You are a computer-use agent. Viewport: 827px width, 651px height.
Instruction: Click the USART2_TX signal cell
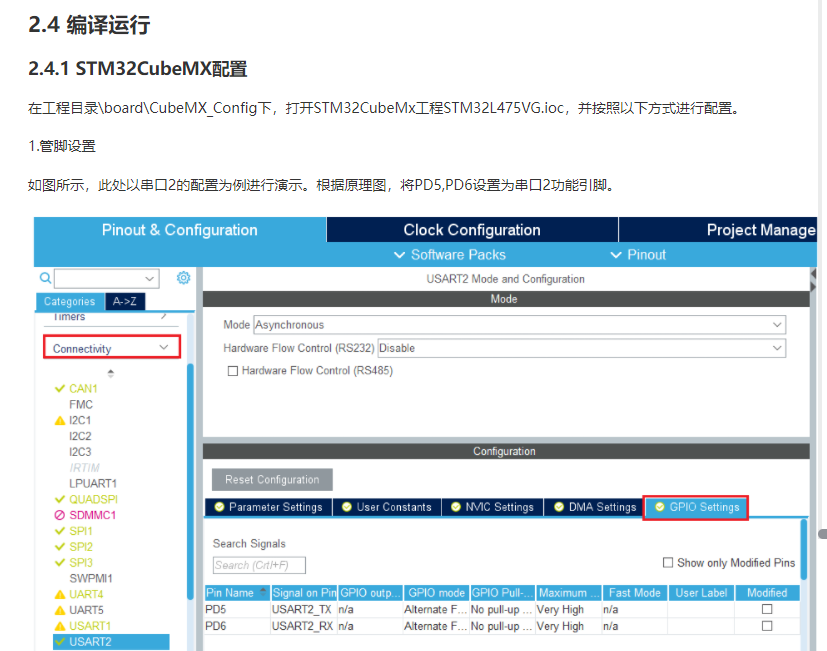304,609
